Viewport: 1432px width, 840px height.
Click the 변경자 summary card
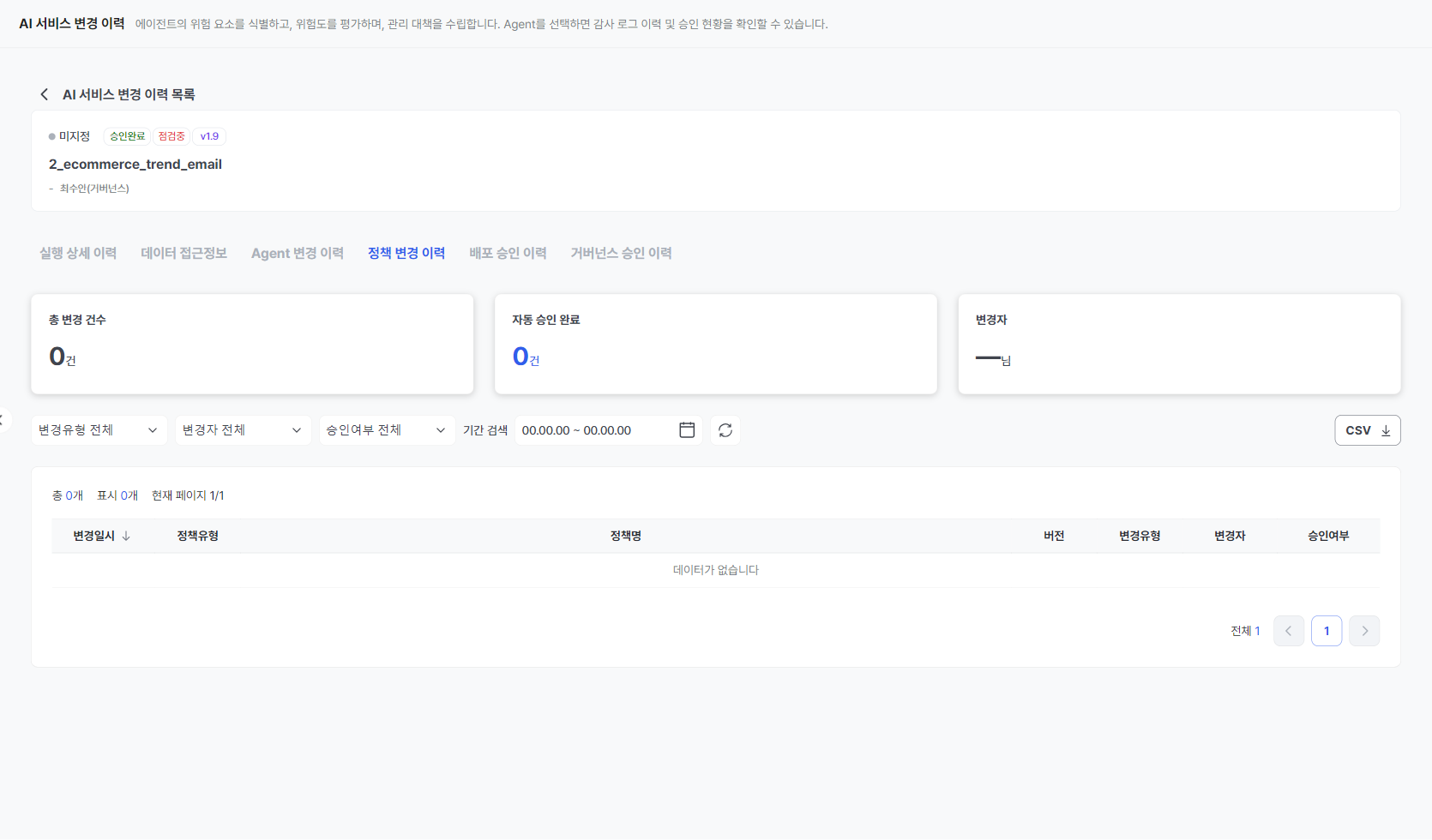[x=1179, y=345]
